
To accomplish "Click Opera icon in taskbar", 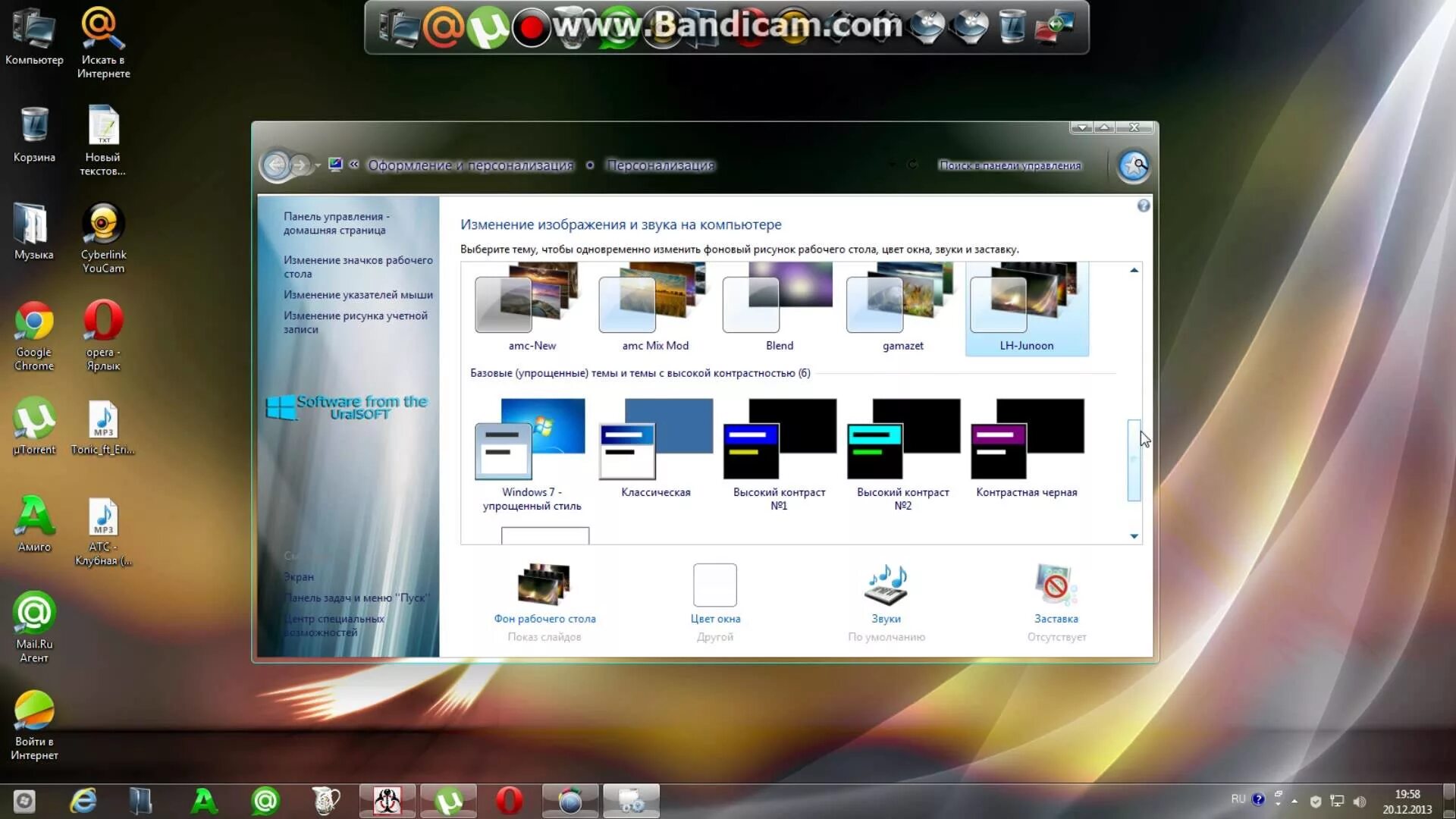I will point(509,801).
